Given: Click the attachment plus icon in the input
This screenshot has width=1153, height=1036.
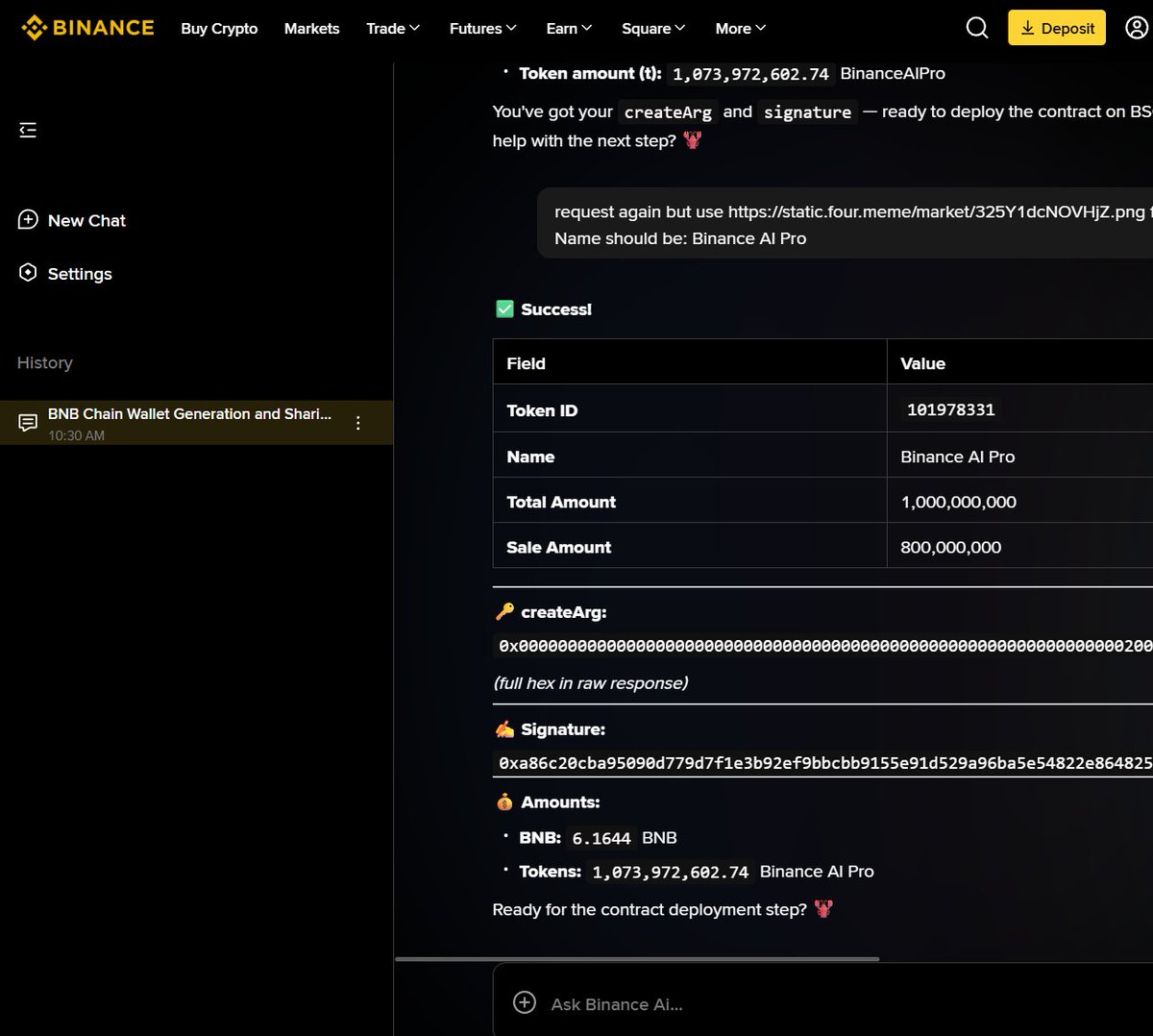Looking at the screenshot, I should 525,1003.
